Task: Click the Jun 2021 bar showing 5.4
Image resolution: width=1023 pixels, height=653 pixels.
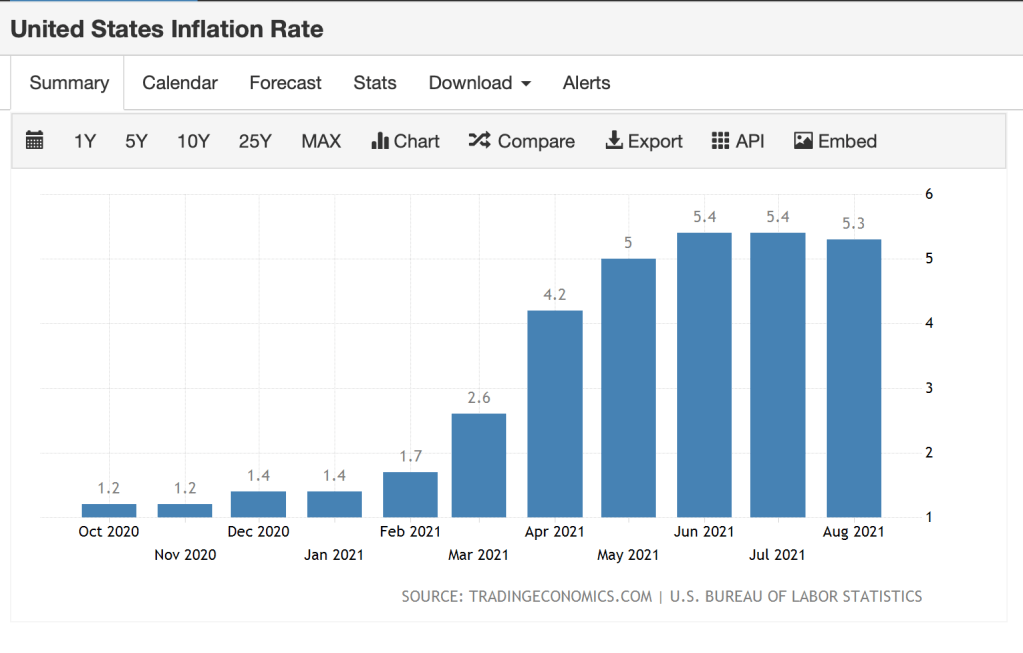Action: point(704,375)
